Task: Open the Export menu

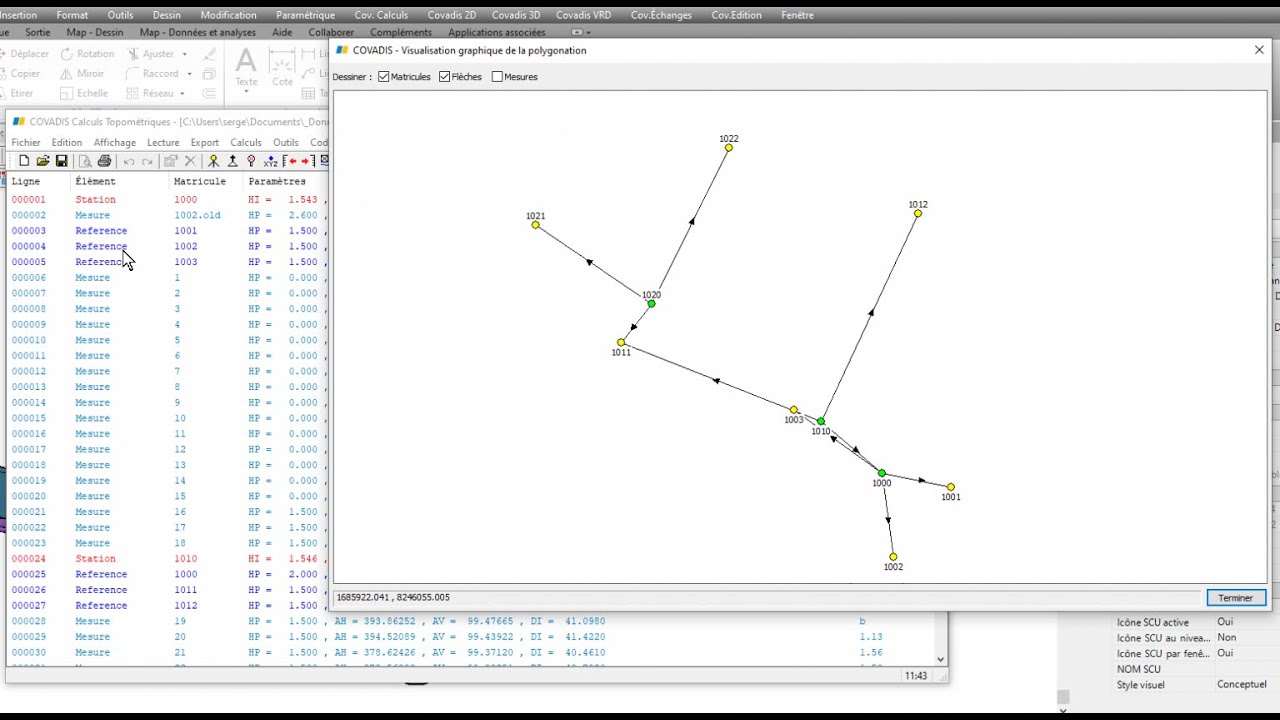Action: 204,143
